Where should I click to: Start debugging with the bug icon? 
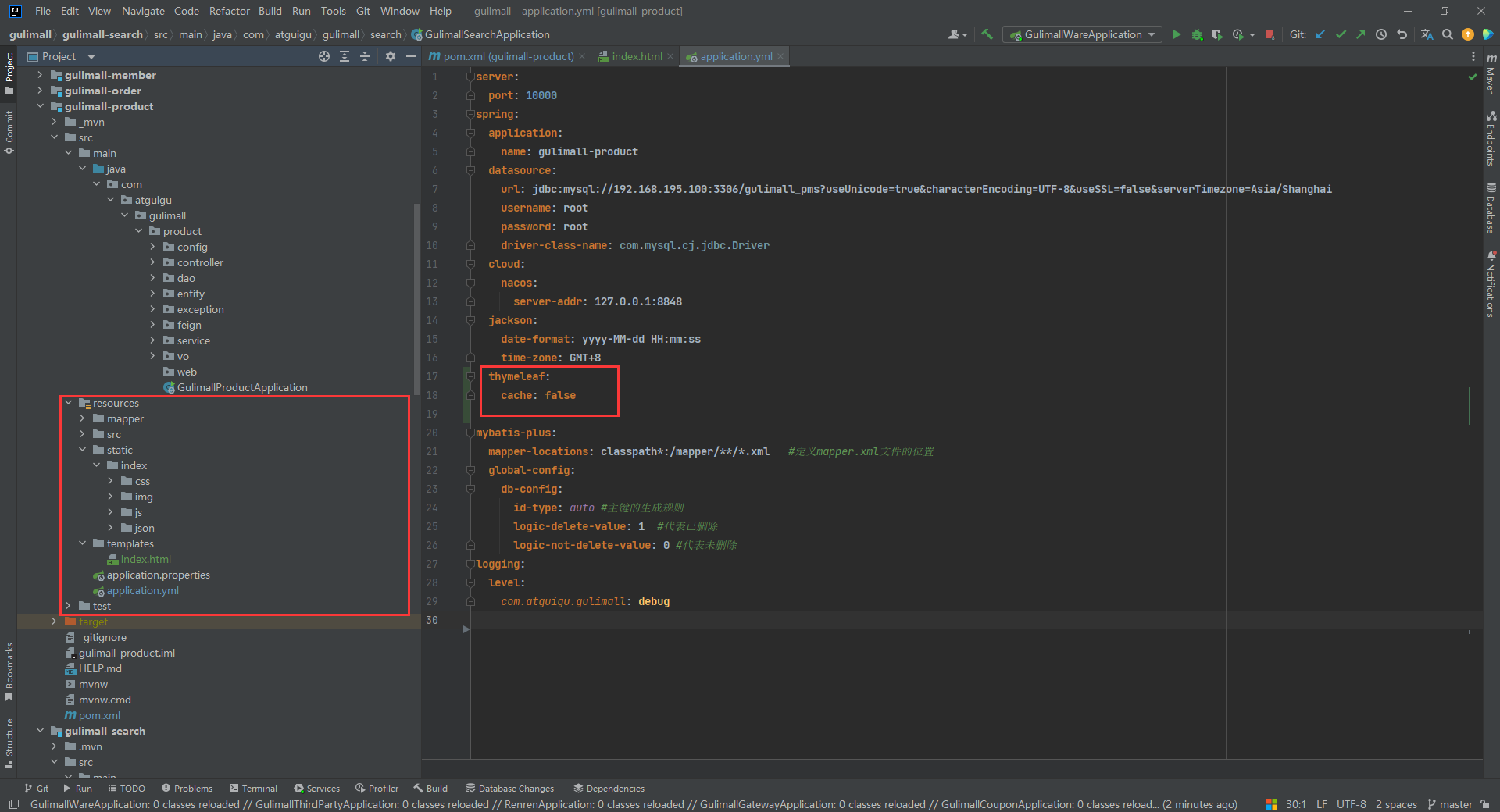coord(1197,34)
